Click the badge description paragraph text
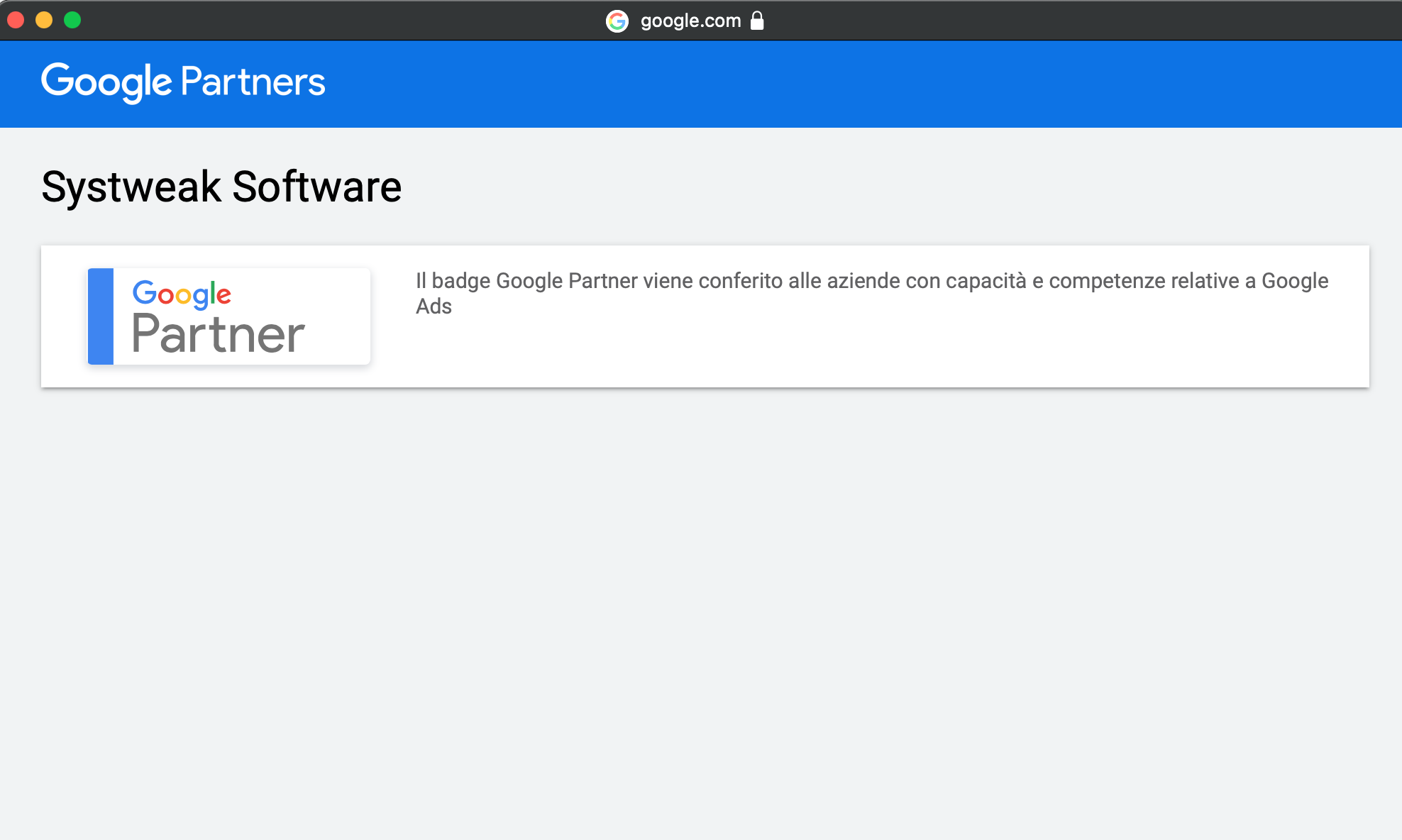Viewport: 1402px width, 840px height. (872, 293)
